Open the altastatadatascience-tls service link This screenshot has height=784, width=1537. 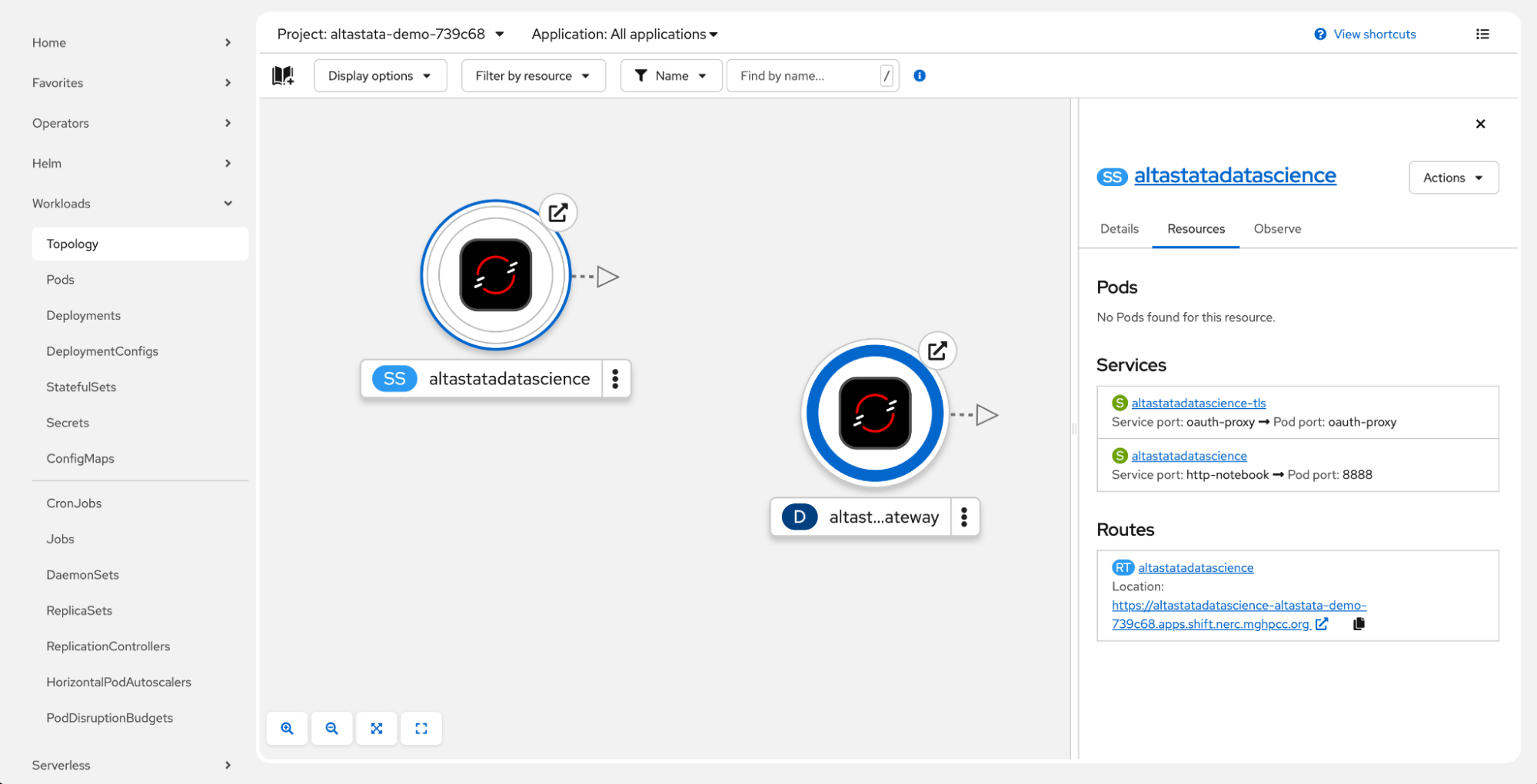[x=1198, y=403]
